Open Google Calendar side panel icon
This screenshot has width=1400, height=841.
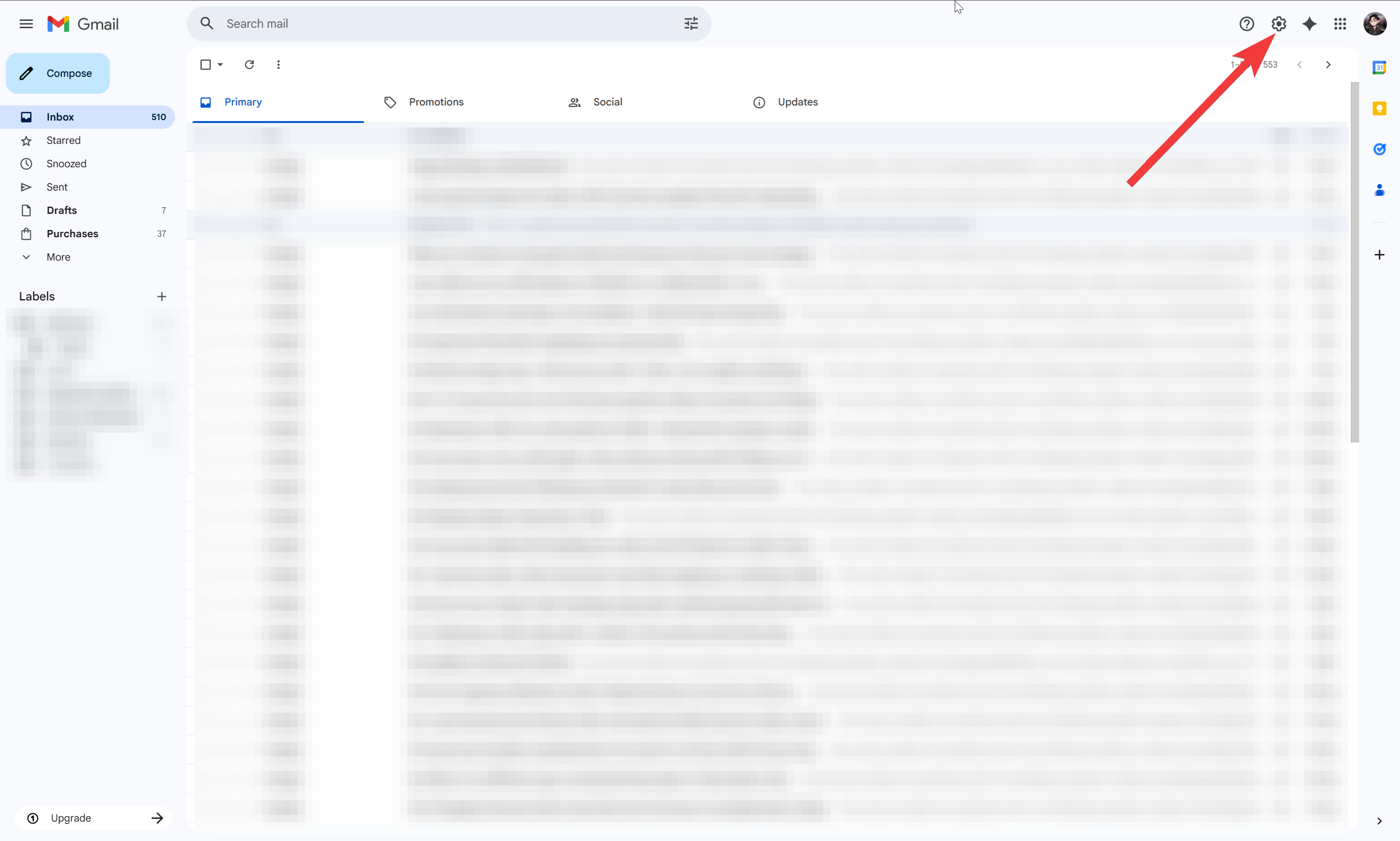click(x=1379, y=68)
